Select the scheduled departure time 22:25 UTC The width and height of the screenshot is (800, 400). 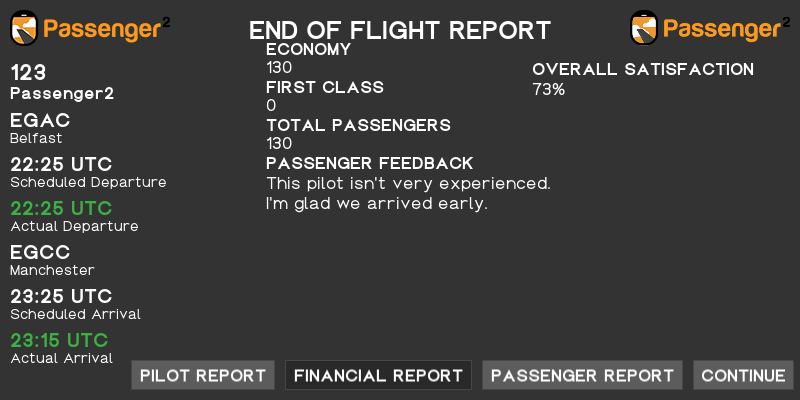[x=61, y=165]
